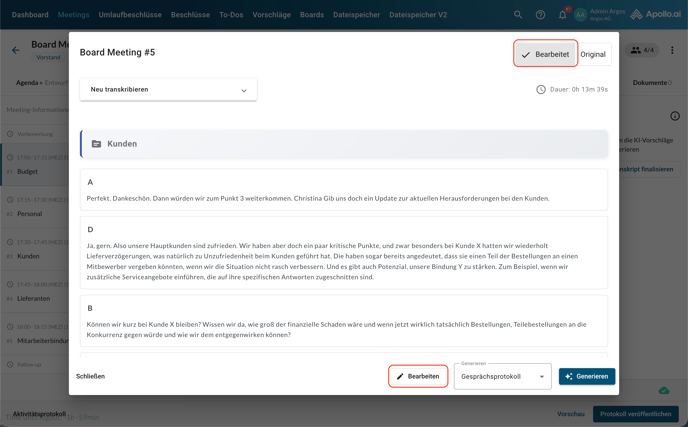Click the info circle icon on right panel

(x=674, y=116)
